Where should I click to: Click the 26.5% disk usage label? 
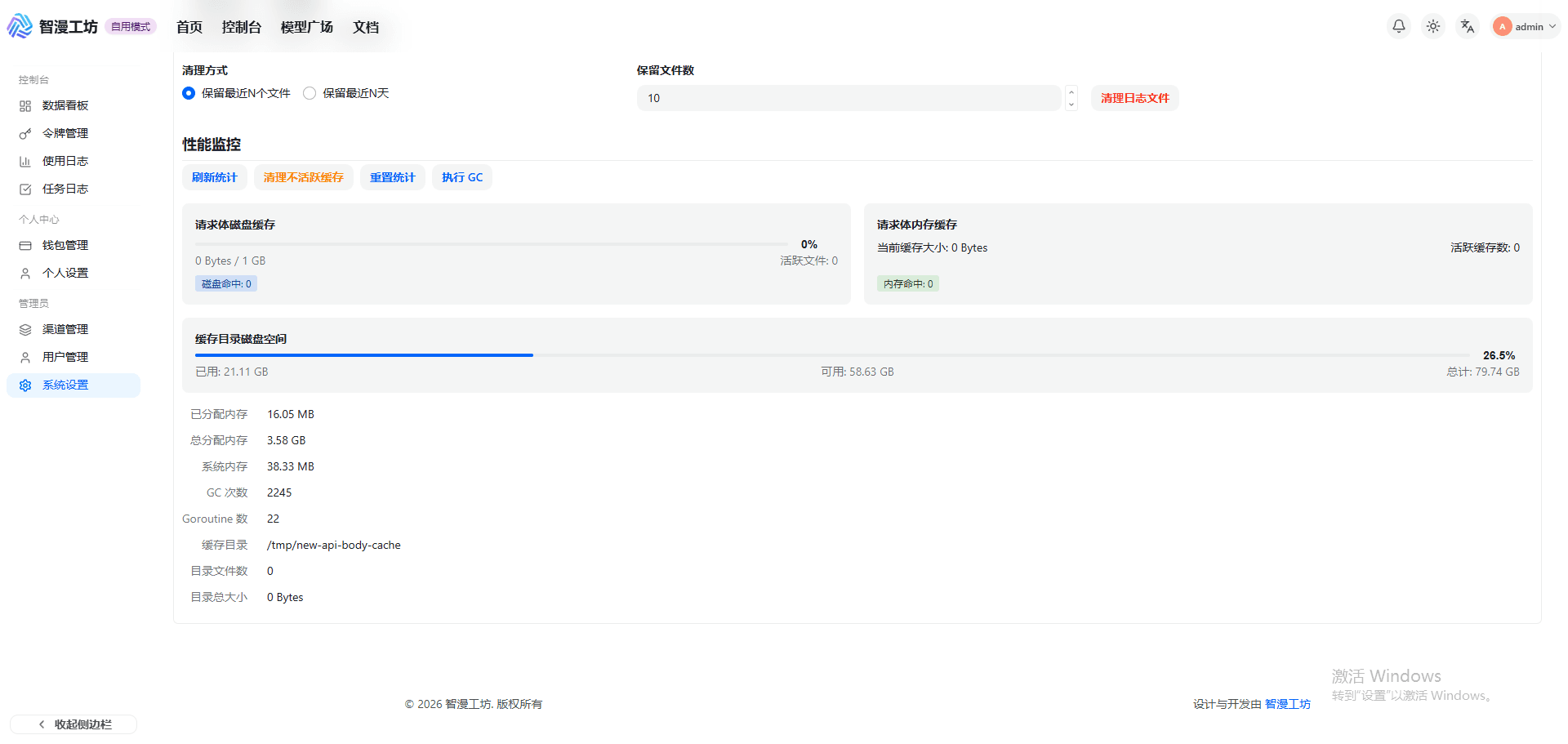(1499, 355)
